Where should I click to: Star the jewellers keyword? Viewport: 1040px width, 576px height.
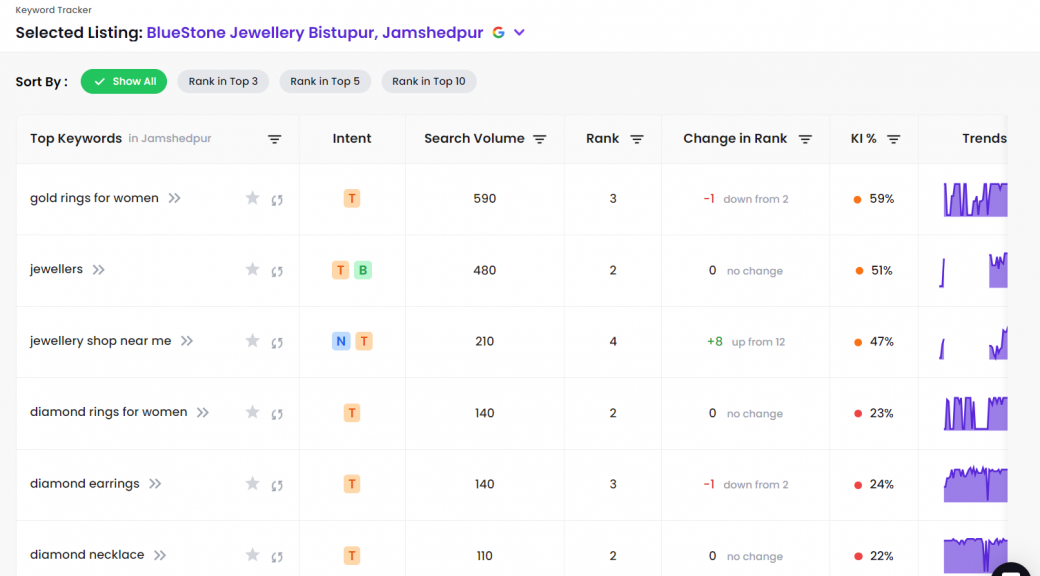tap(252, 269)
